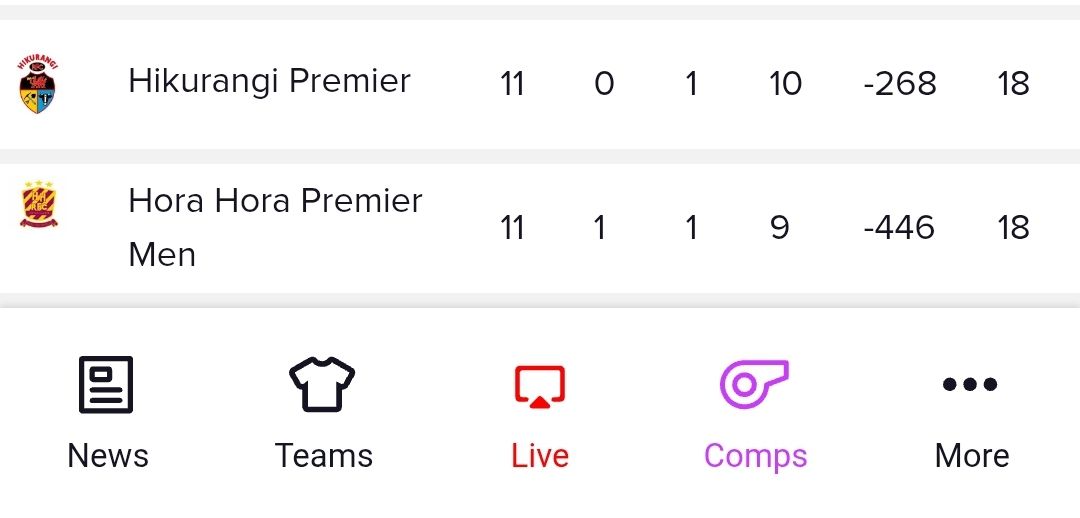
Task: Select Hora Hora's 9 losses value
Action: [780, 228]
